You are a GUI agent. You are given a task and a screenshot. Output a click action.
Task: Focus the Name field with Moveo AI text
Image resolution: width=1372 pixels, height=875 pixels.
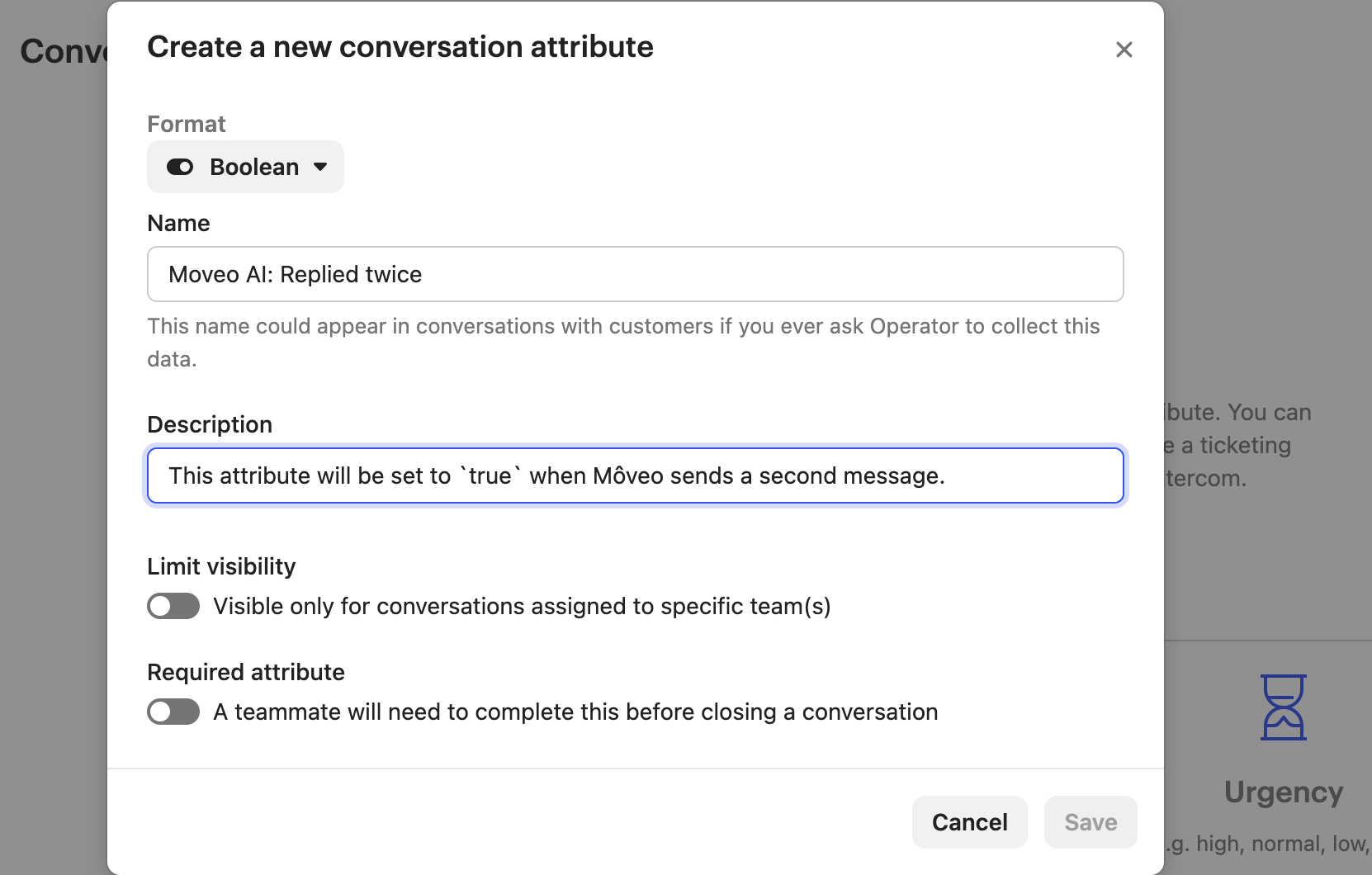pyautogui.click(x=635, y=274)
